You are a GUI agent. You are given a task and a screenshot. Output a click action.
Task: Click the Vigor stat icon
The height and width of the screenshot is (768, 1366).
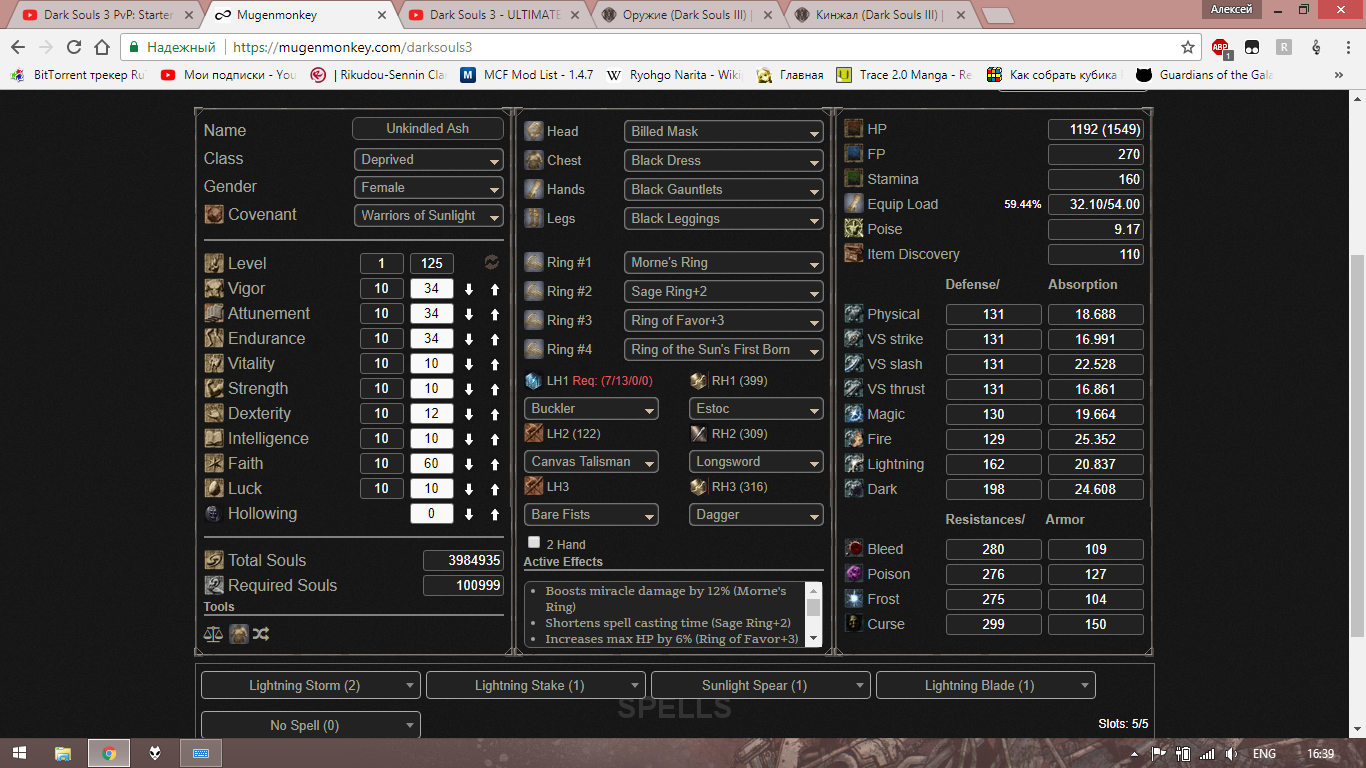(214, 288)
